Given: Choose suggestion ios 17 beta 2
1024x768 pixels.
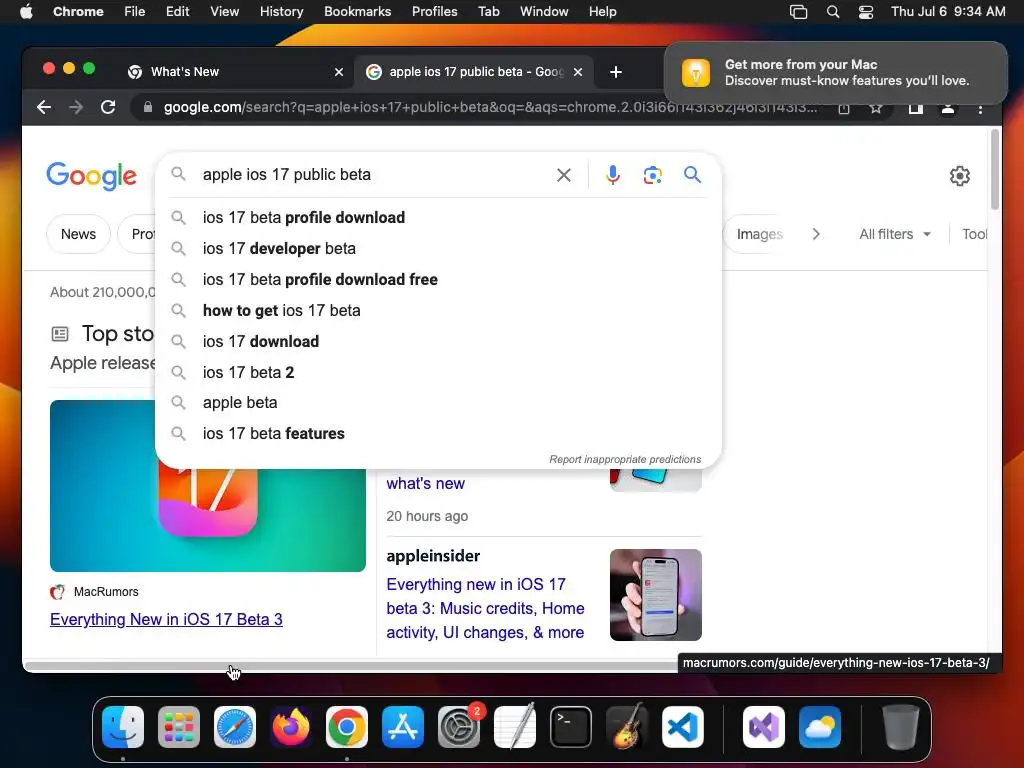Looking at the screenshot, I should [x=438, y=372].
